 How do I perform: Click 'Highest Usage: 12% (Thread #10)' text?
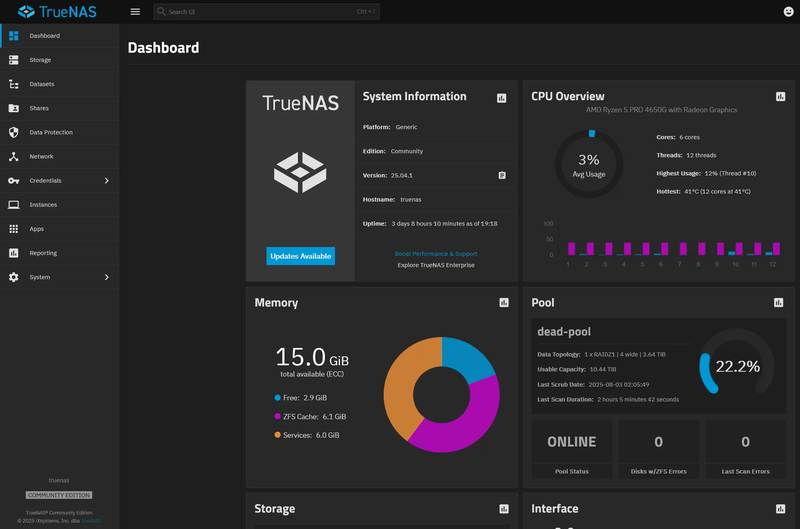pos(706,173)
